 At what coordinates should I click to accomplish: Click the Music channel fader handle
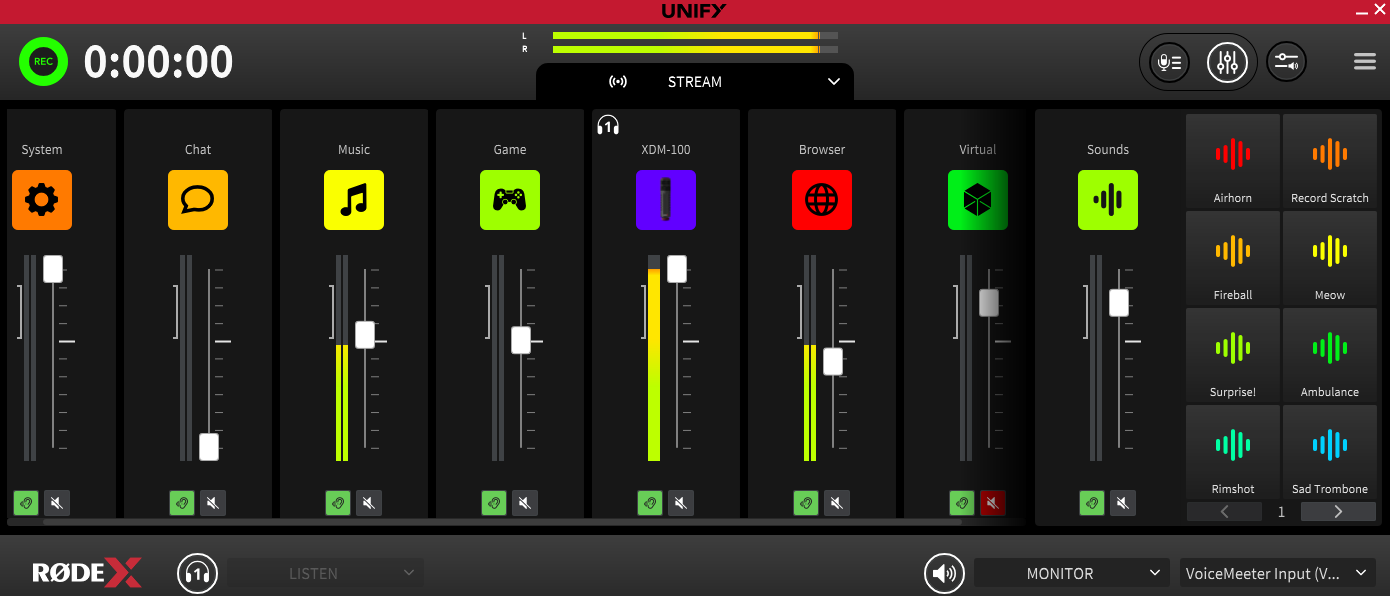(x=365, y=335)
